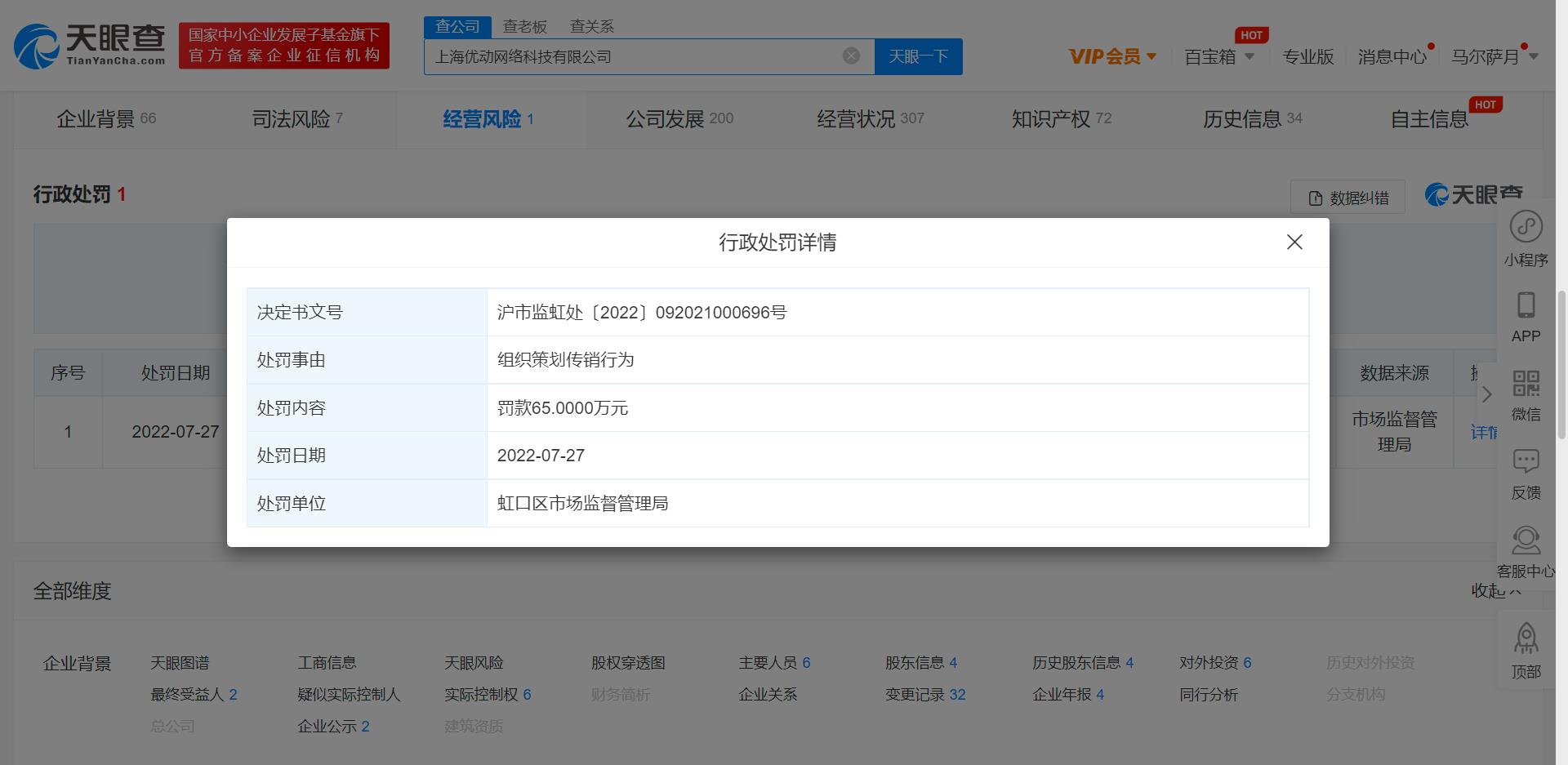This screenshot has width=1568, height=765.
Task: Open 变更记录 32 link
Action: [925, 695]
